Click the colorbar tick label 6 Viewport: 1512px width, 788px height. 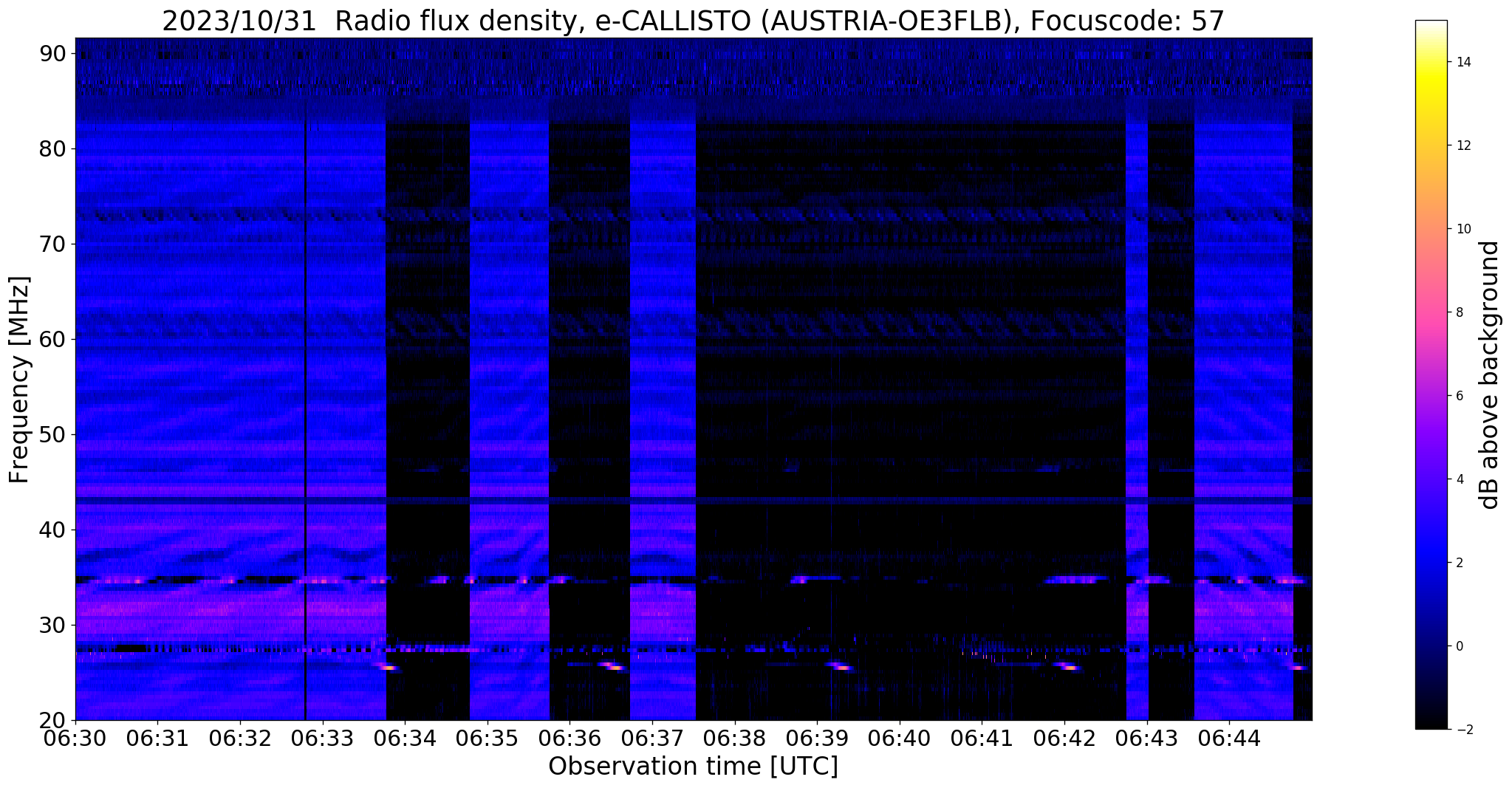1459,396
